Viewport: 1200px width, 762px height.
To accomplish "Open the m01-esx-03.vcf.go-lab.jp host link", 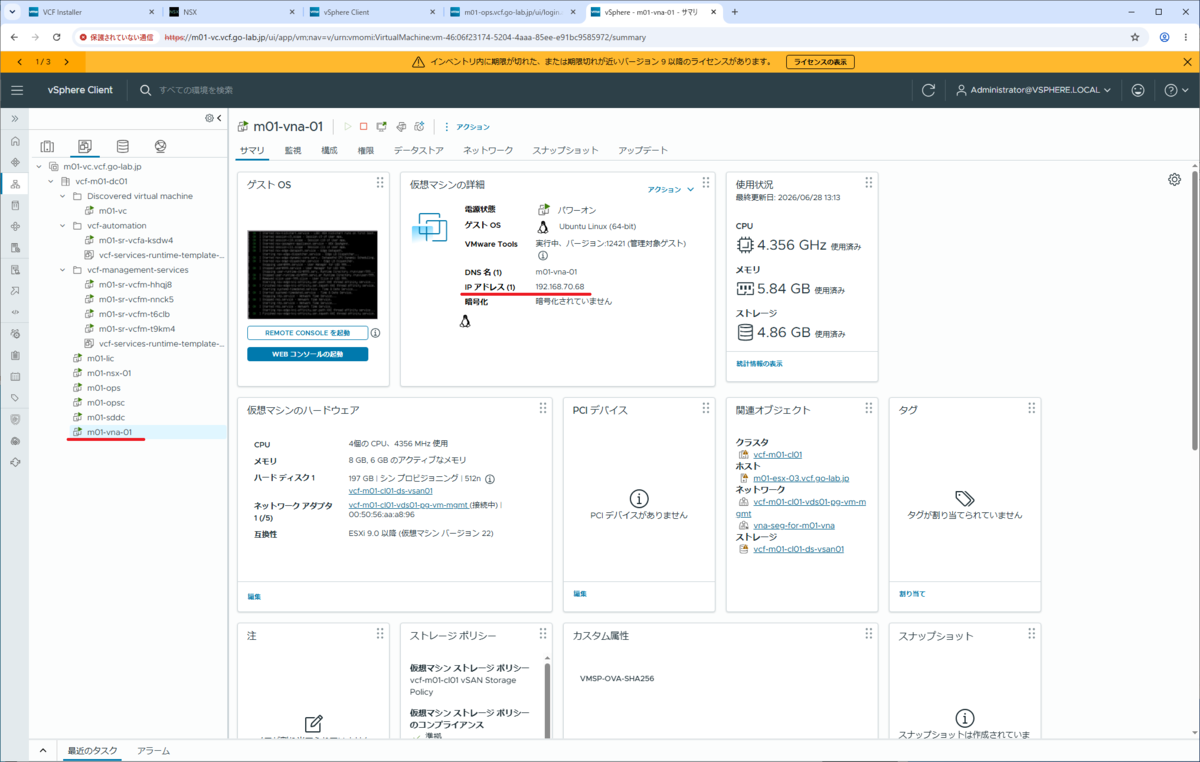I will (801, 478).
